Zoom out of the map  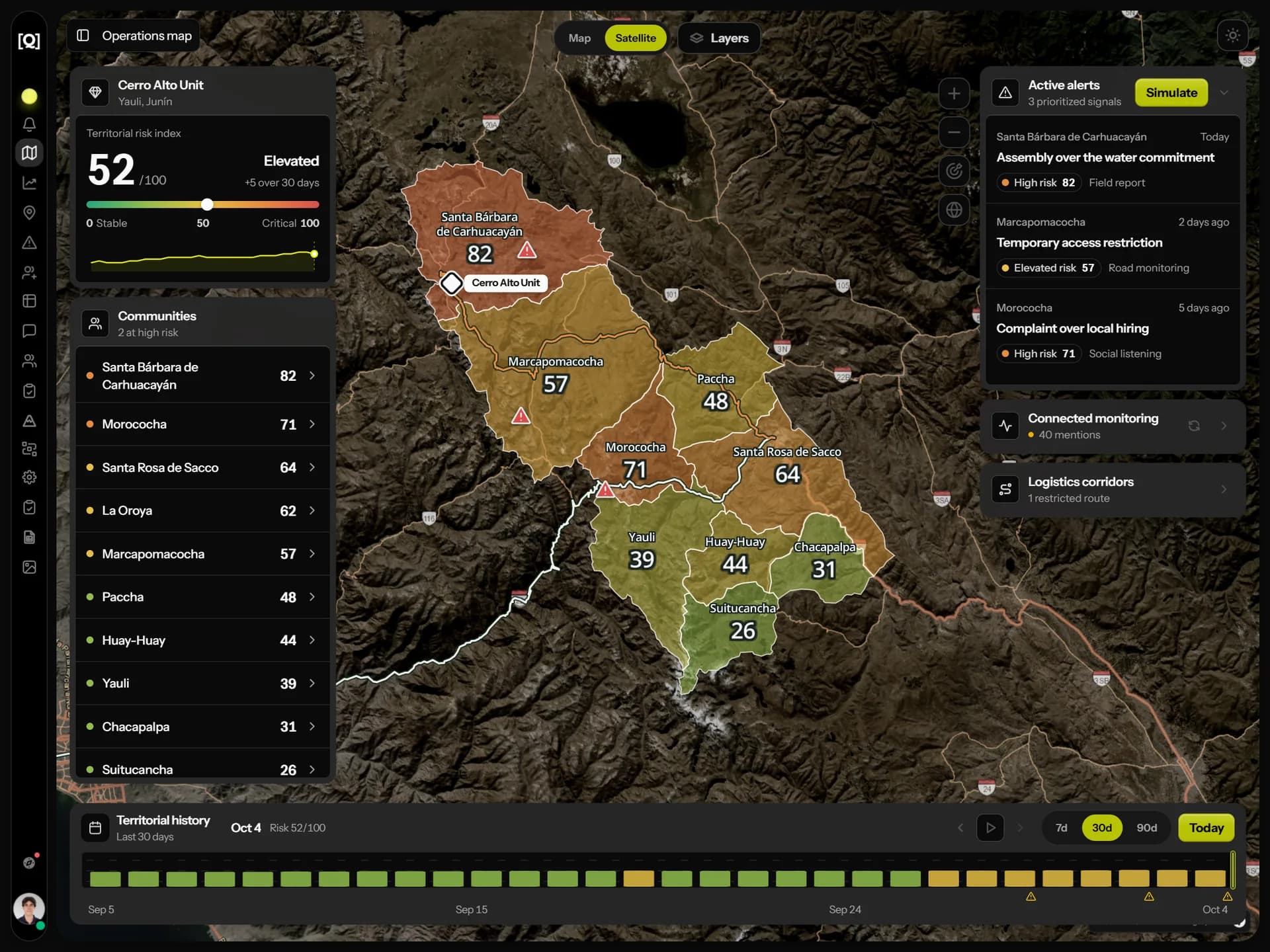[954, 132]
